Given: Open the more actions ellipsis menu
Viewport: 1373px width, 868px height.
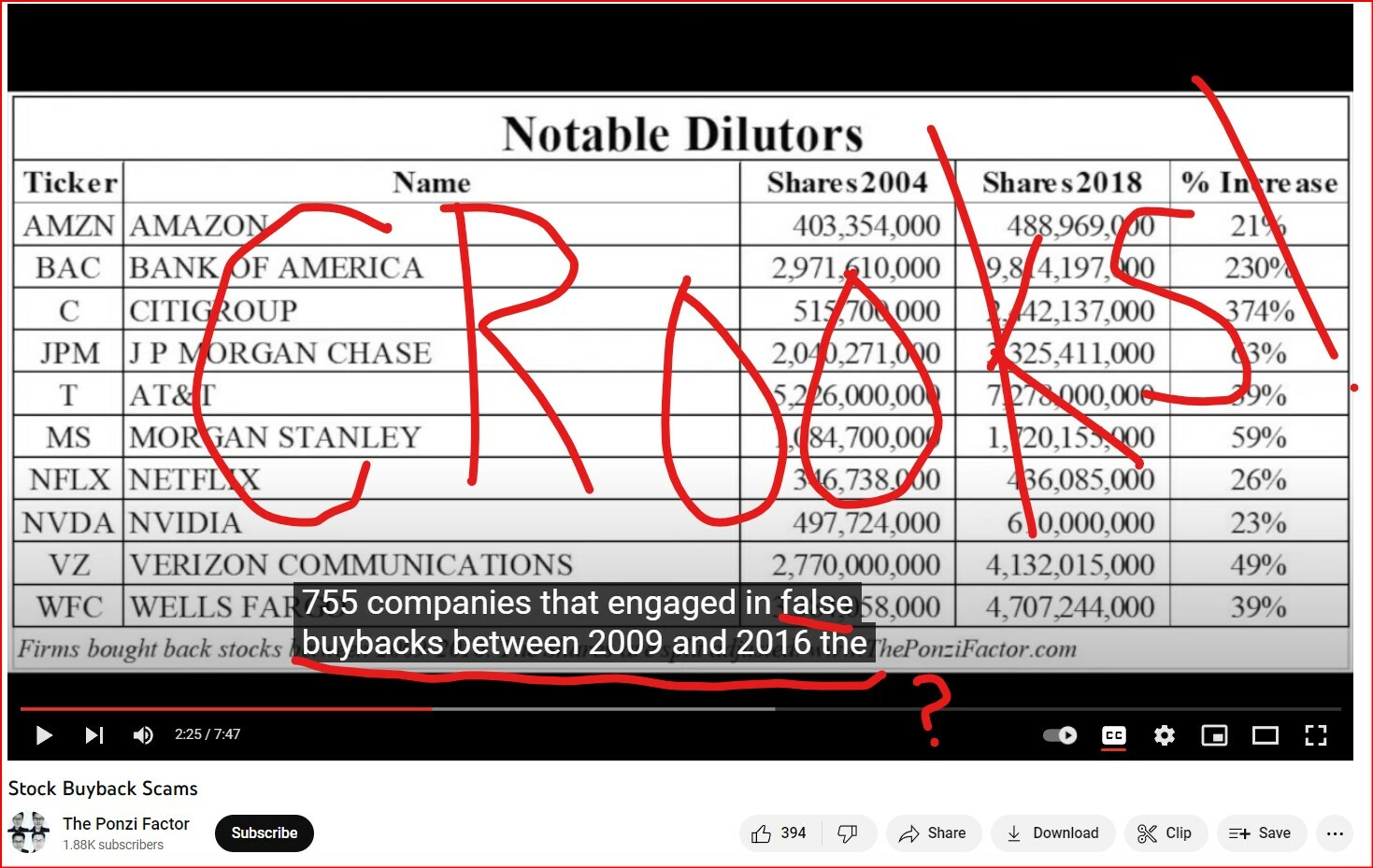Looking at the screenshot, I should click(x=1335, y=833).
